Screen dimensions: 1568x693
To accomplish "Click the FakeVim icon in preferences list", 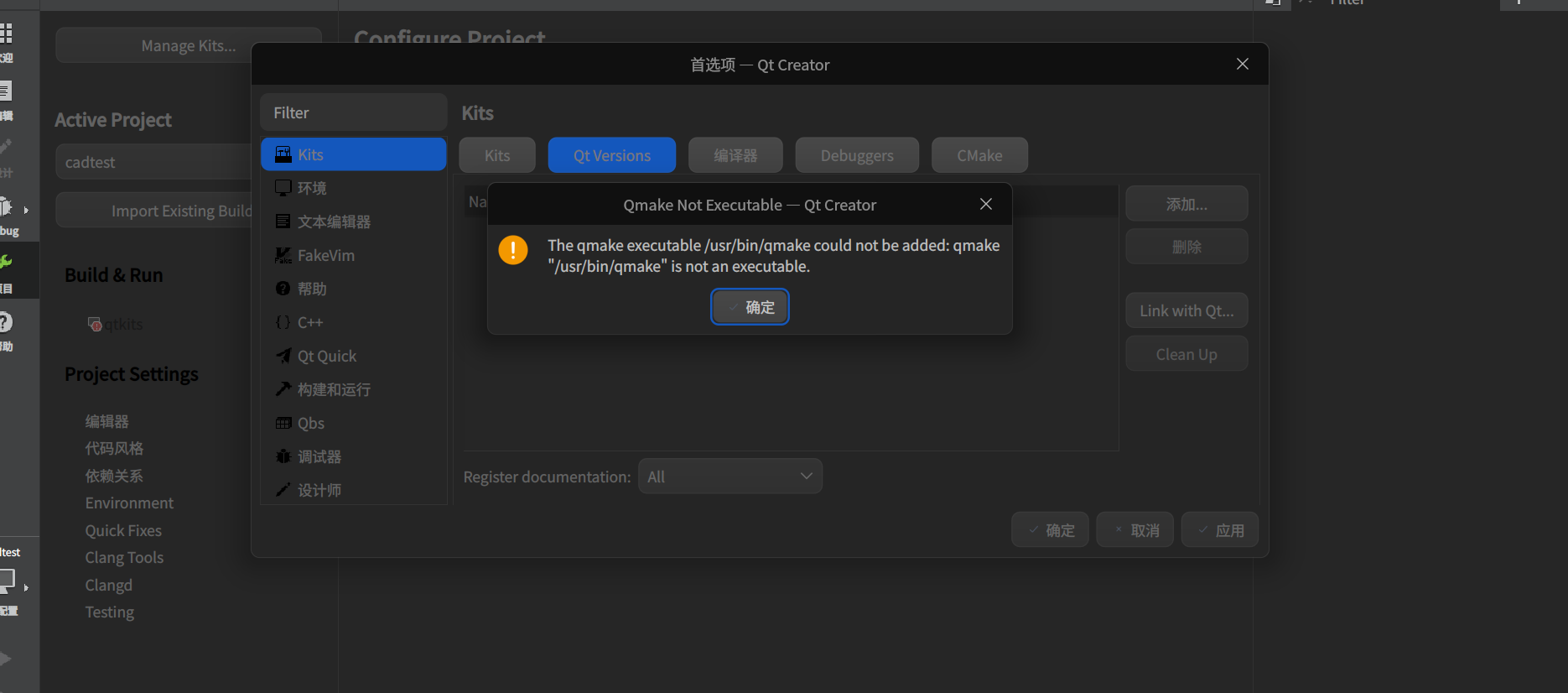I will pyautogui.click(x=283, y=255).
